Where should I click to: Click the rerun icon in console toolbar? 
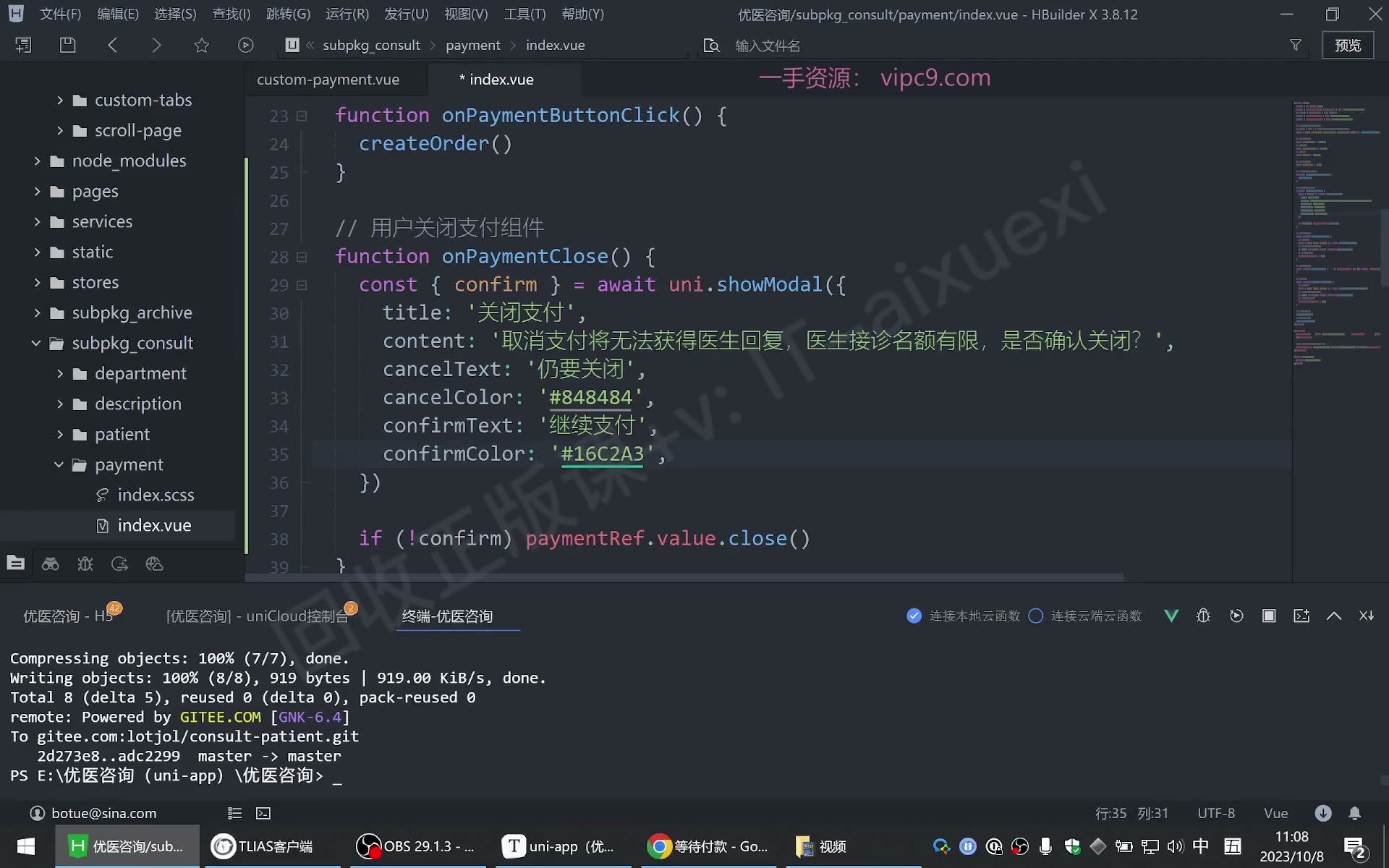[1236, 616]
